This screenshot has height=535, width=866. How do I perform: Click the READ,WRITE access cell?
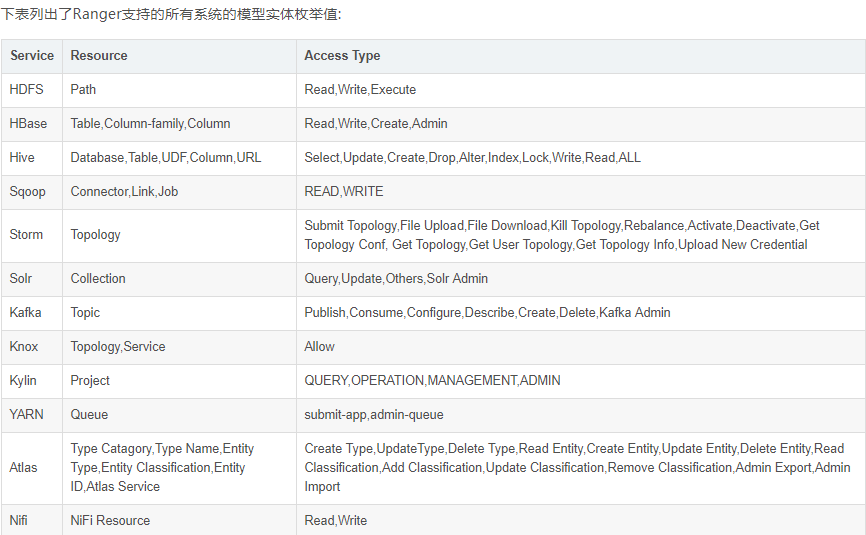click(x=580, y=192)
